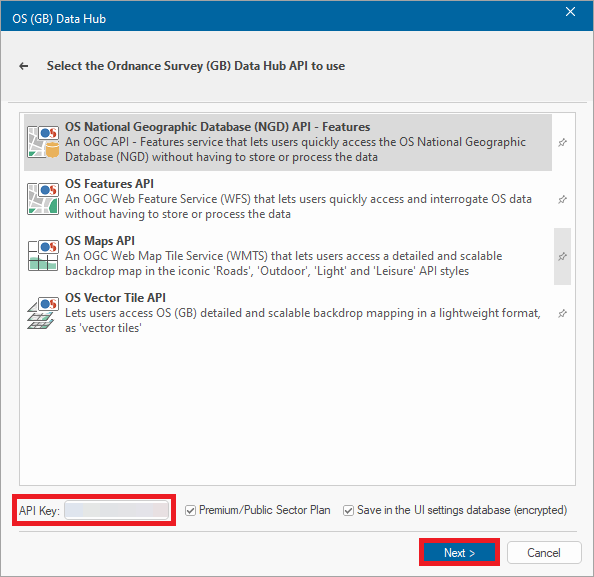Screen dimensions: 594x577
Task: Click the Cancel button
Action: (x=544, y=552)
